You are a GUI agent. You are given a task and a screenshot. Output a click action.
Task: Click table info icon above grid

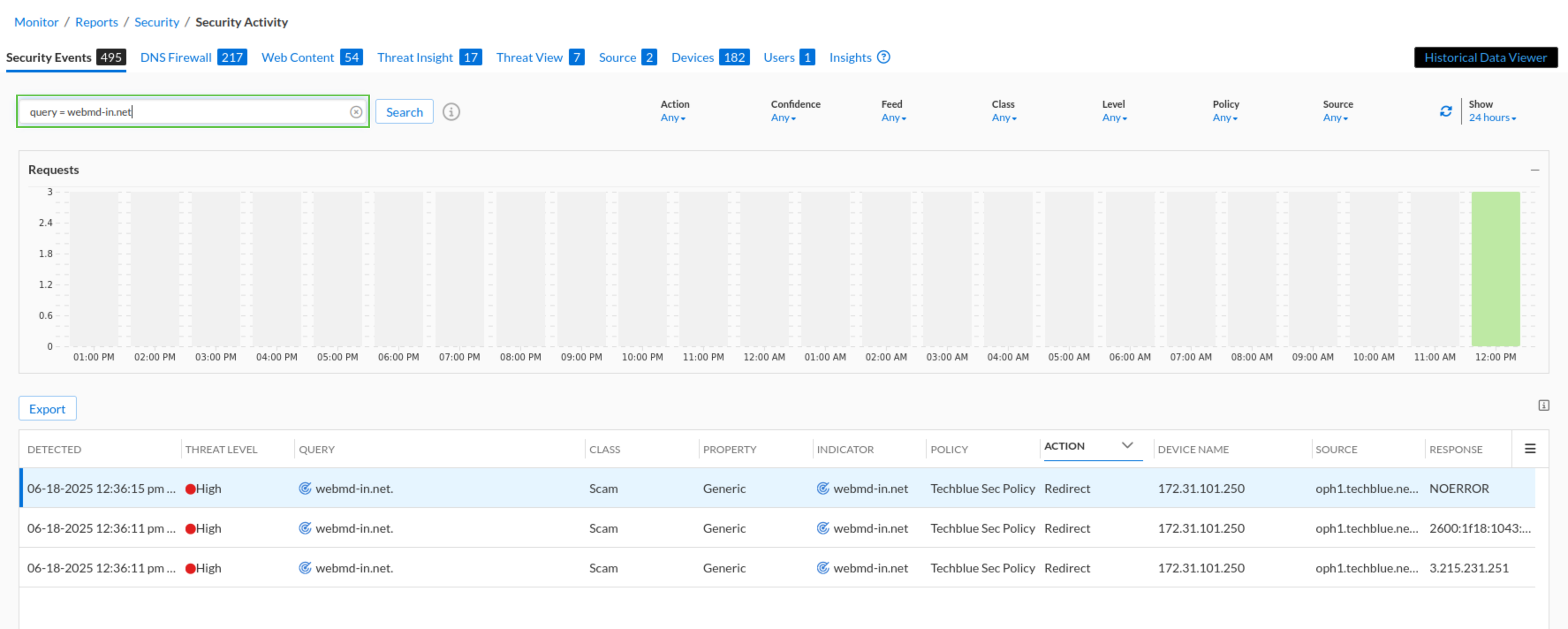tap(1544, 405)
